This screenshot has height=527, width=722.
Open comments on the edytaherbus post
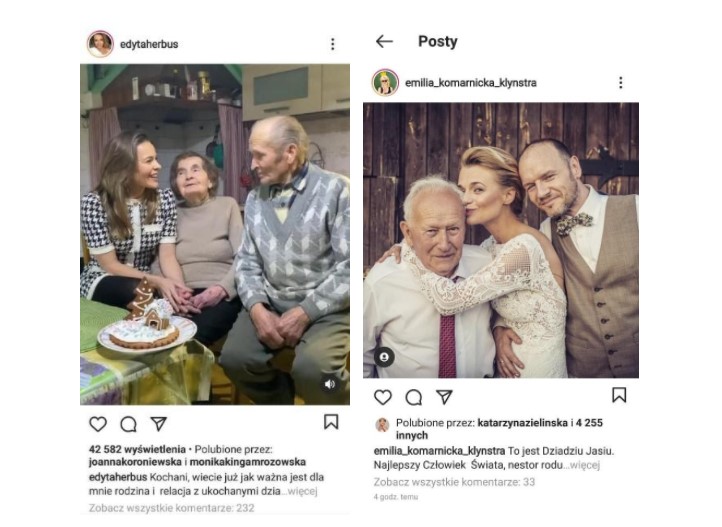click(x=128, y=423)
